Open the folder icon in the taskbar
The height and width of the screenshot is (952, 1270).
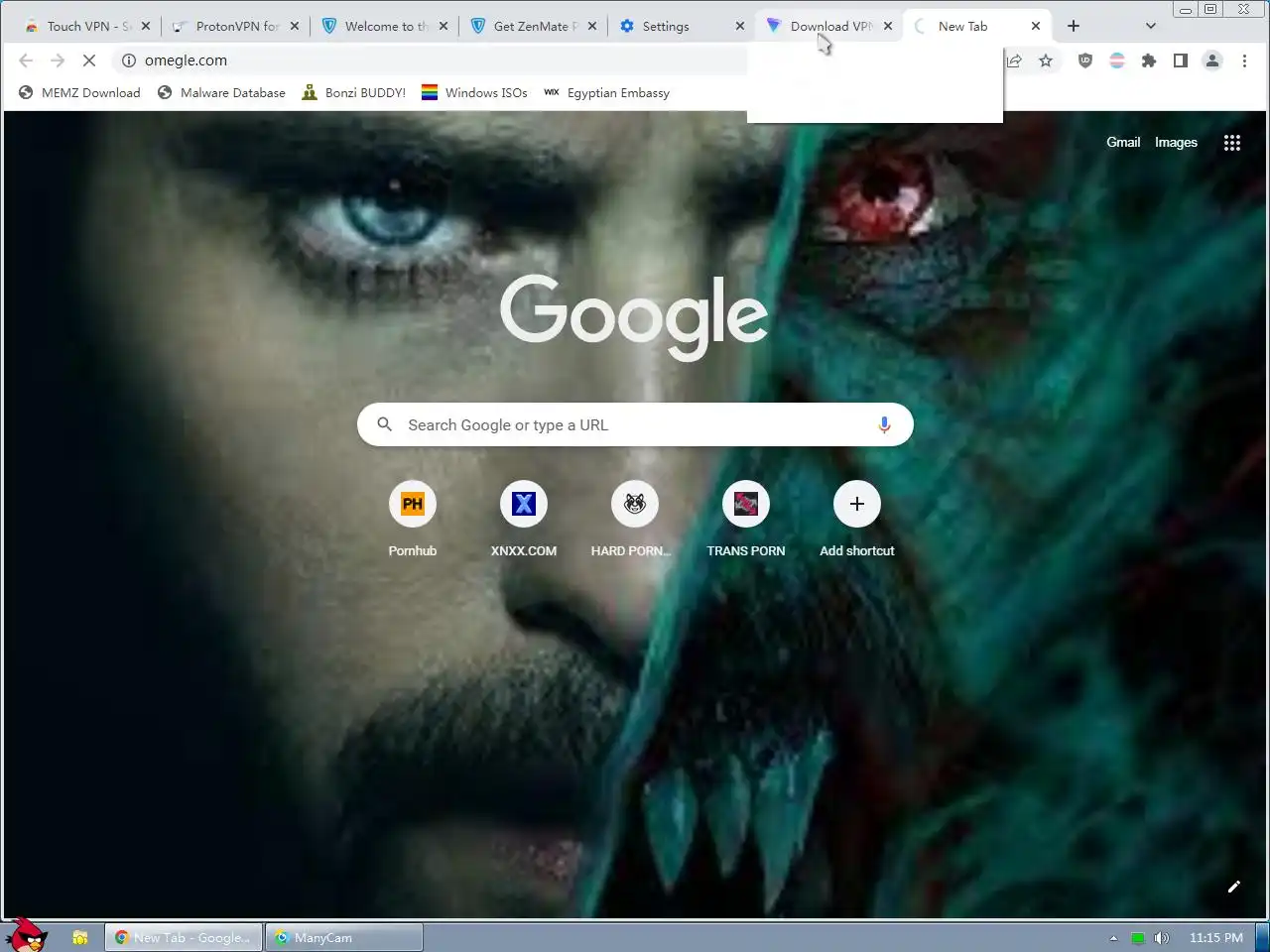click(x=80, y=937)
